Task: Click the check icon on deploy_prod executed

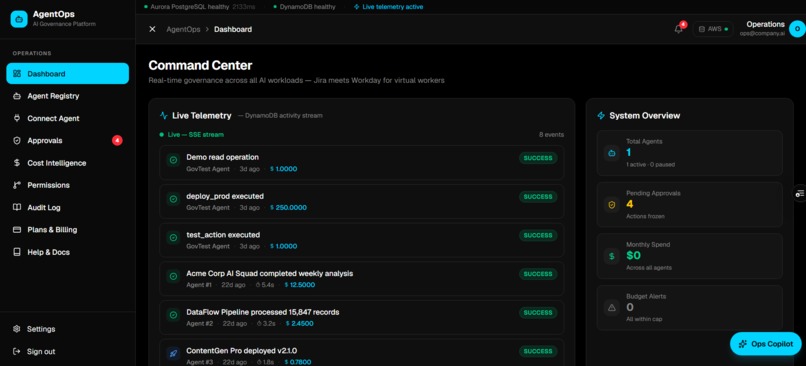Action: 174,198
